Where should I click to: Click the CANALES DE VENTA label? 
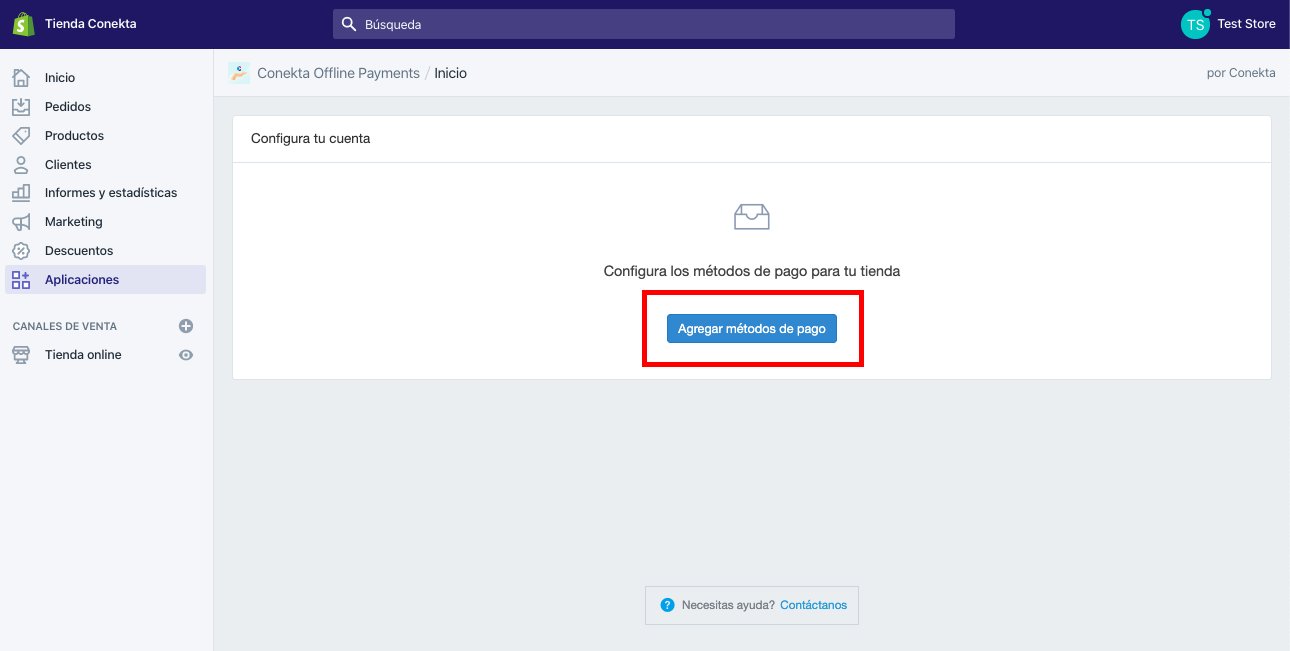[65, 326]
